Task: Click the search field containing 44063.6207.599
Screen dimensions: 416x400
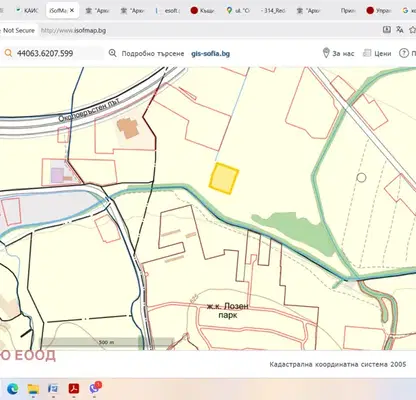Action: pyautogui.click(x=53, y=53)
